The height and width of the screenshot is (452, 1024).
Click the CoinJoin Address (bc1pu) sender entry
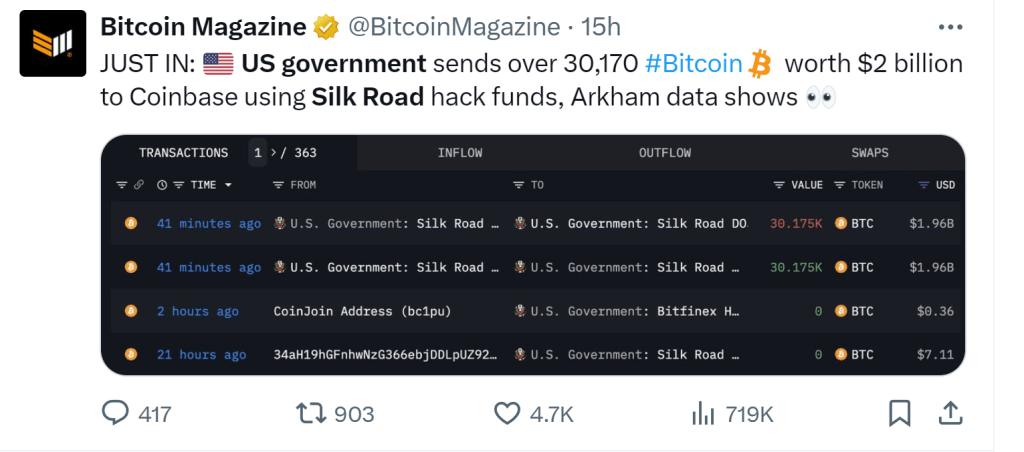pos(362,311)
